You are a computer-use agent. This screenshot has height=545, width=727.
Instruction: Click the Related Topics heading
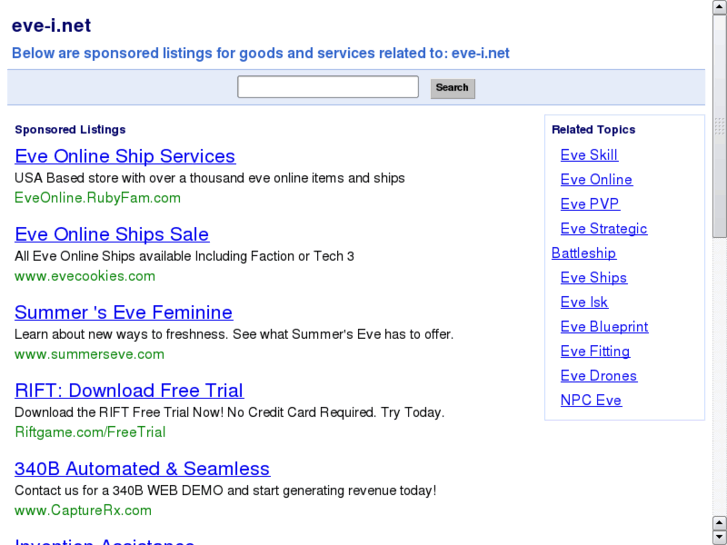[593, 130]
